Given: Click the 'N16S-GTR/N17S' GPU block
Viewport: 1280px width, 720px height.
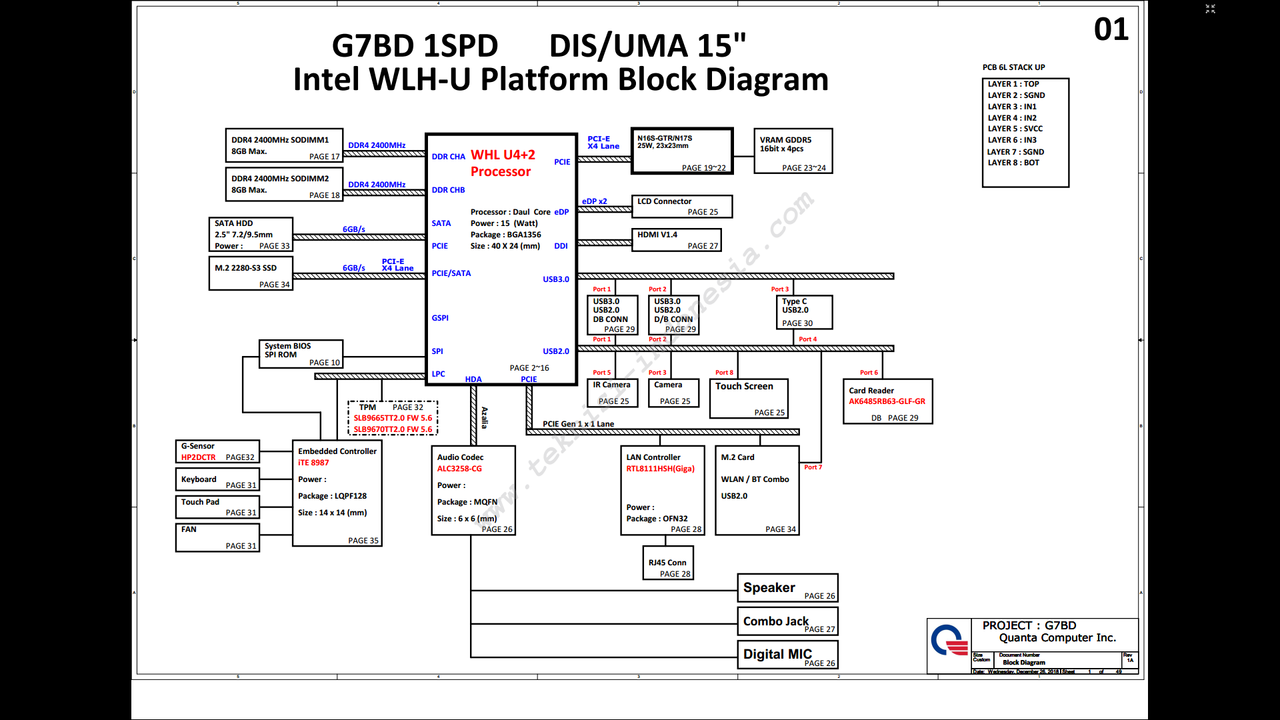Looking at the screenshot, I should (682, 151).
